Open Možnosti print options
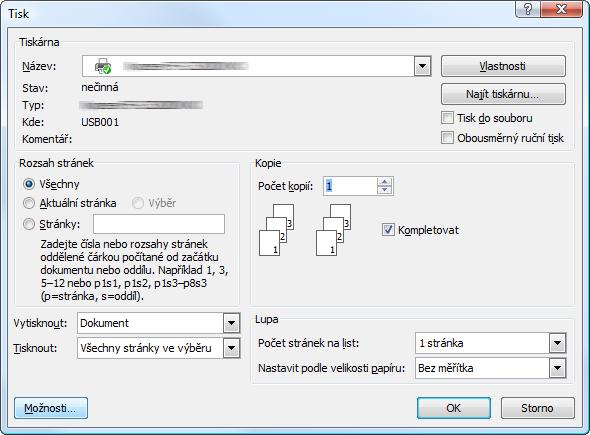The image size is (590, 435). click(x=51, y=408)
